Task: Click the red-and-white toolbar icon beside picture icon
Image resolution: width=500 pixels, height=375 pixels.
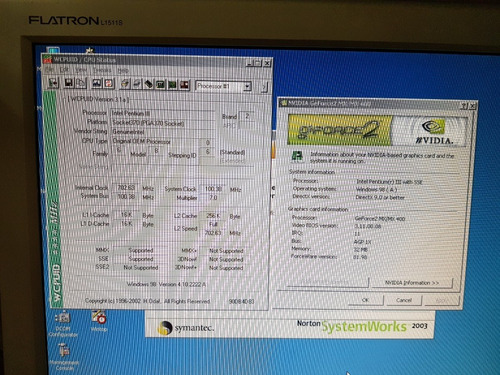Action: [x=109, y=84]
